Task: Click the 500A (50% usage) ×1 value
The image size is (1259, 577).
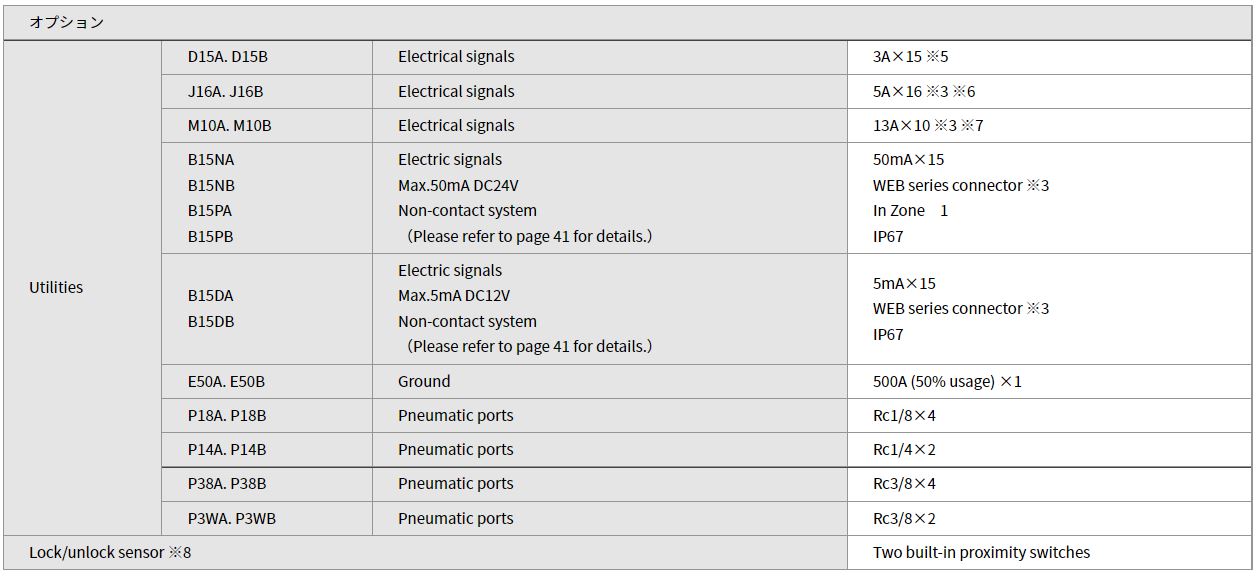Action: point(947,382)
